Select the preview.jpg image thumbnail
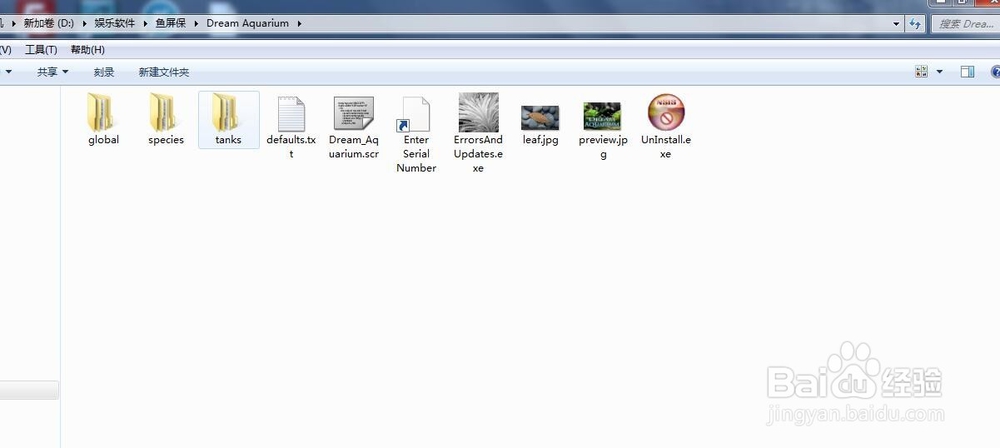Image resolution: width=1000 pixels, height=448 pixels. click(603, 116)
